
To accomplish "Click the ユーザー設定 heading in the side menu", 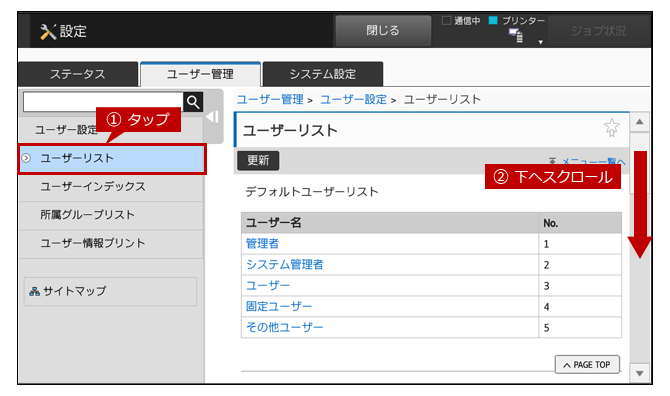I will coord(66,130).
